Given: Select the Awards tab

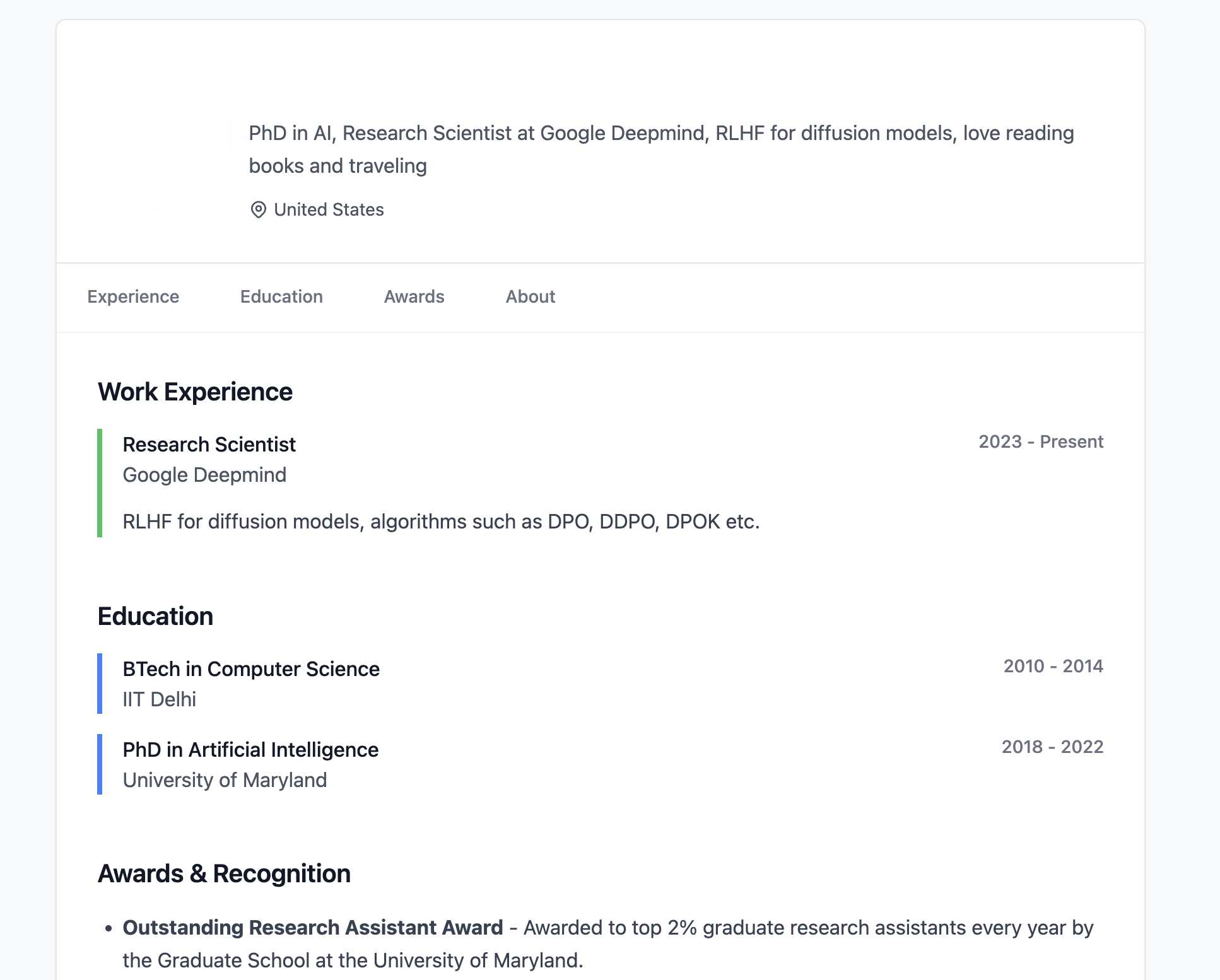Looking at the screenshot, I should coord(414,296).
